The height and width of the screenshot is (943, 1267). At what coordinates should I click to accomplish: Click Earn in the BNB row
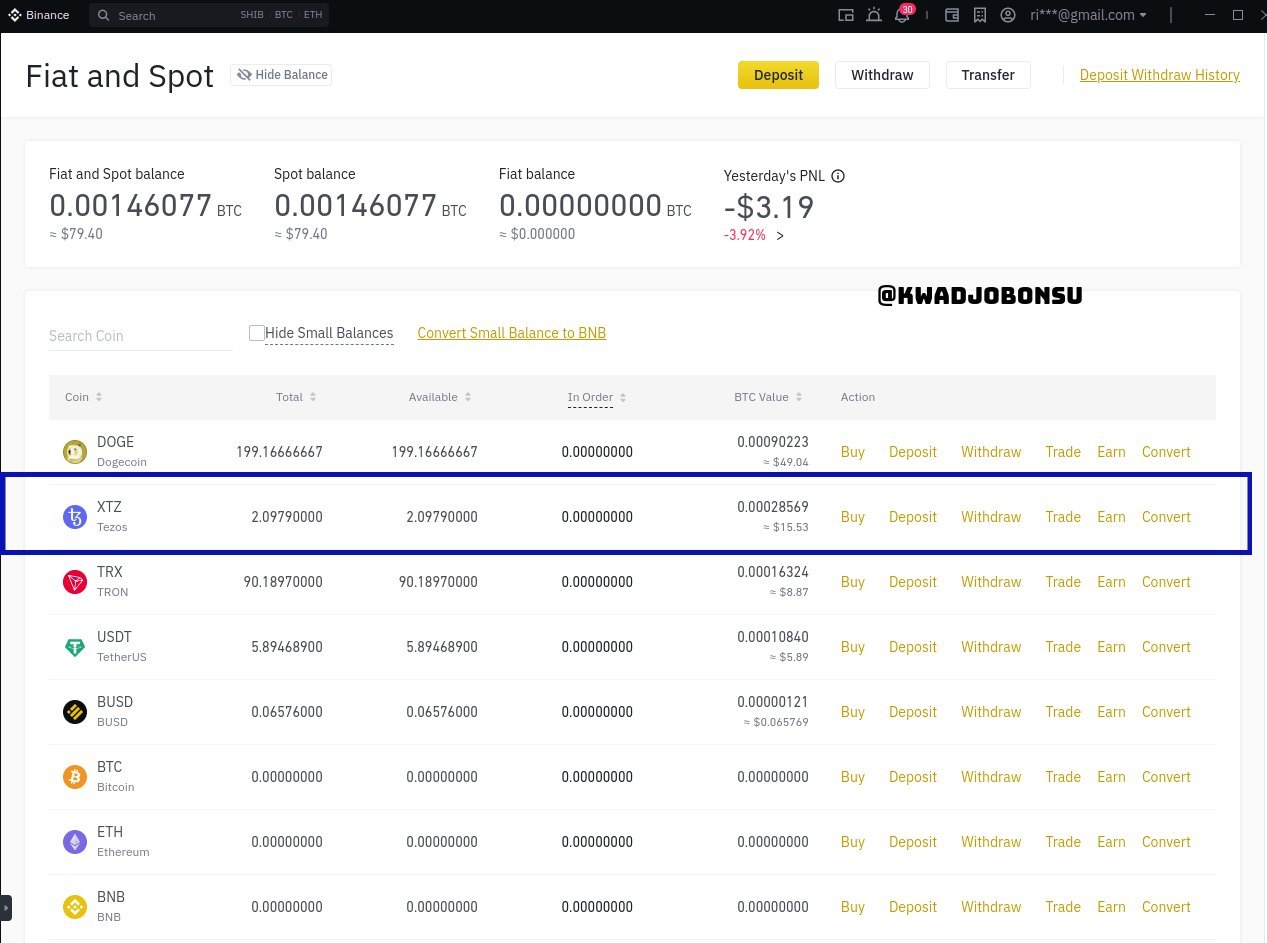[1111, 907]
